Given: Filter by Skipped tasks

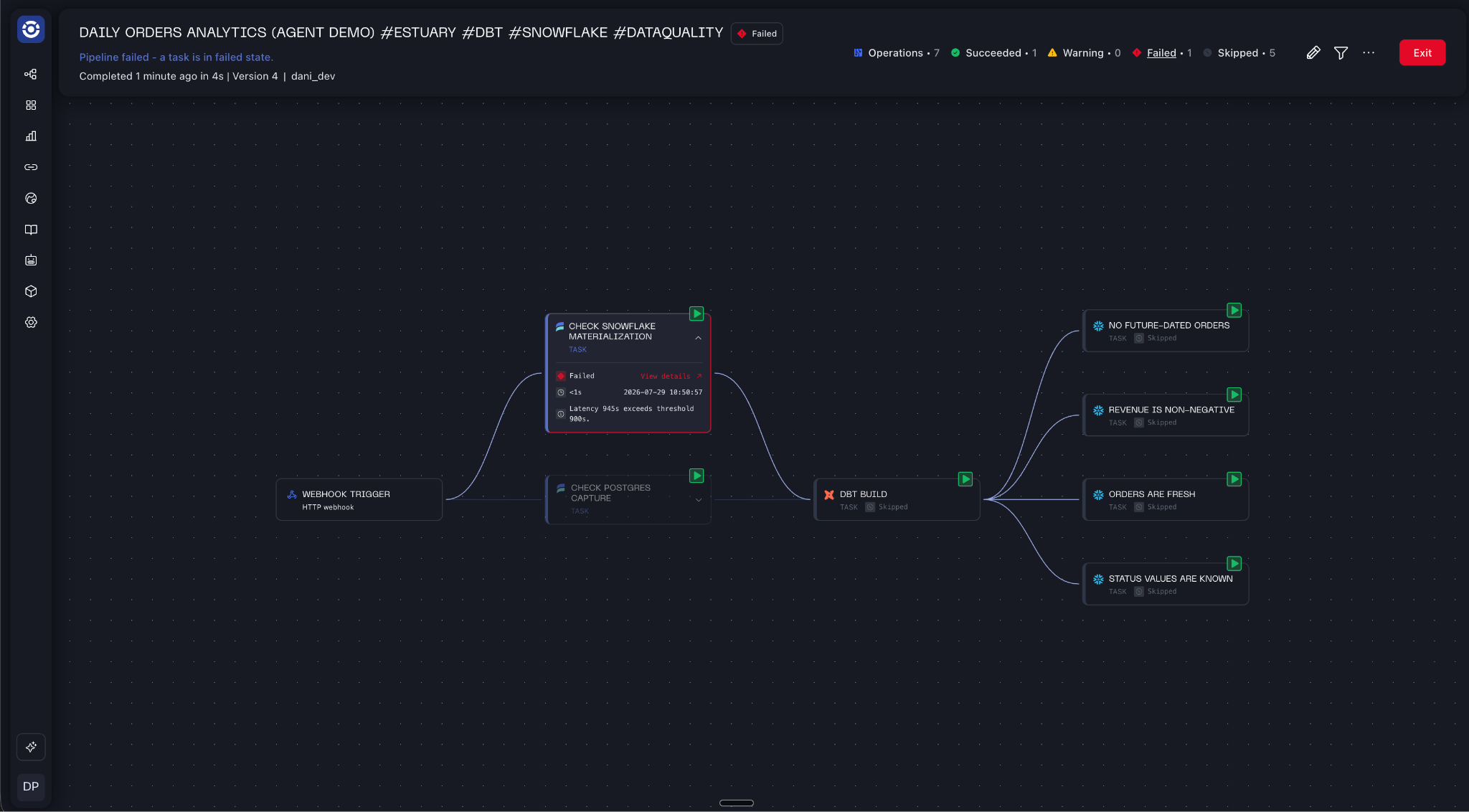Looking at the screenshot, I should [1239, 53].
